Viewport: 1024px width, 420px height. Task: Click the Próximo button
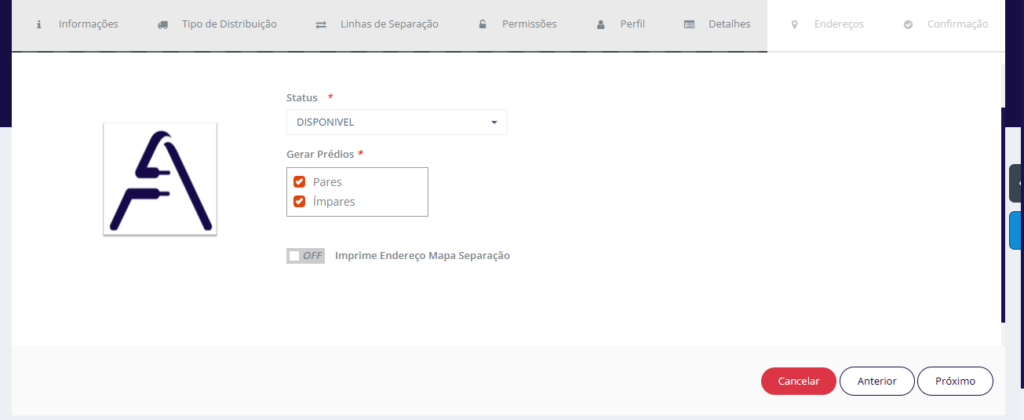pyautogui.click(x=954, y=381)
